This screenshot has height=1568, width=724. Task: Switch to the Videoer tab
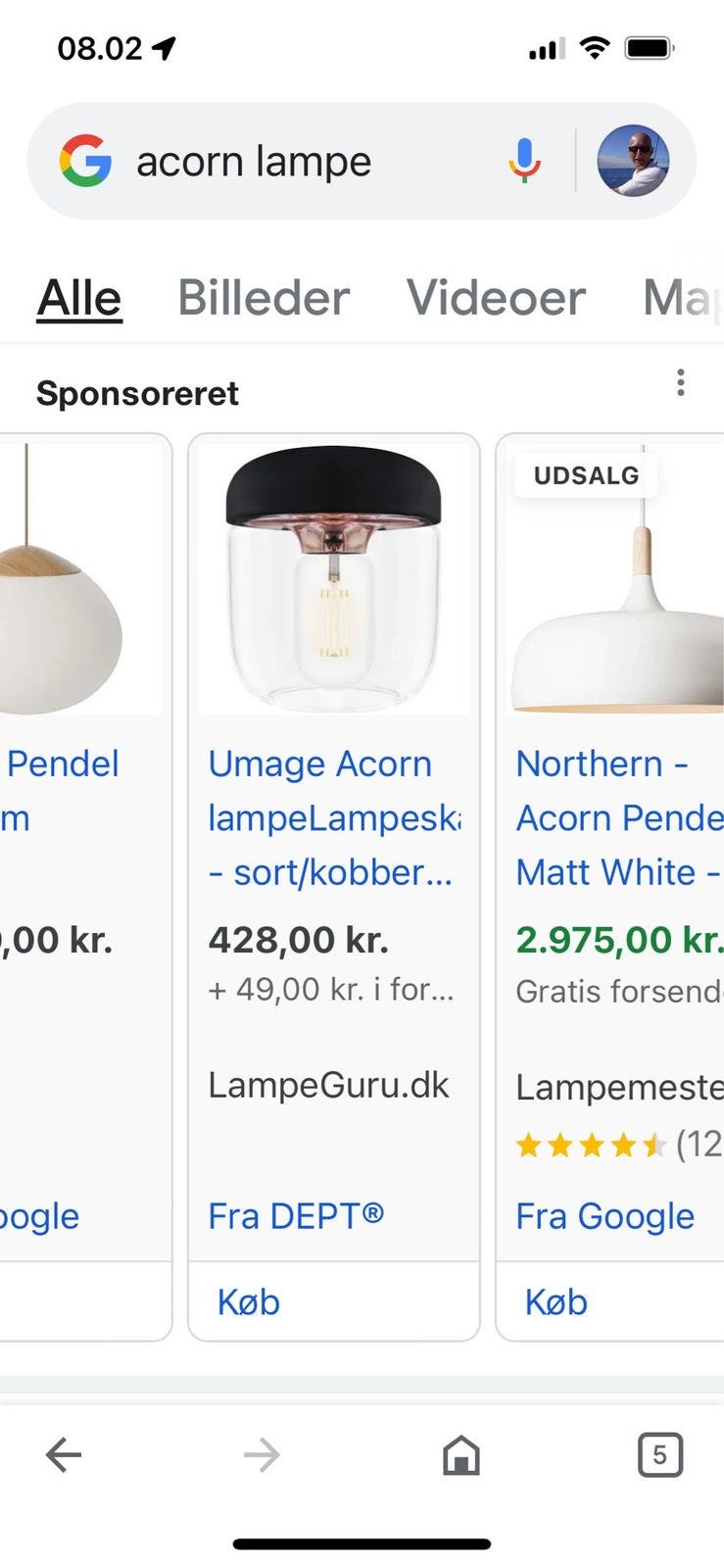(496, 298)
